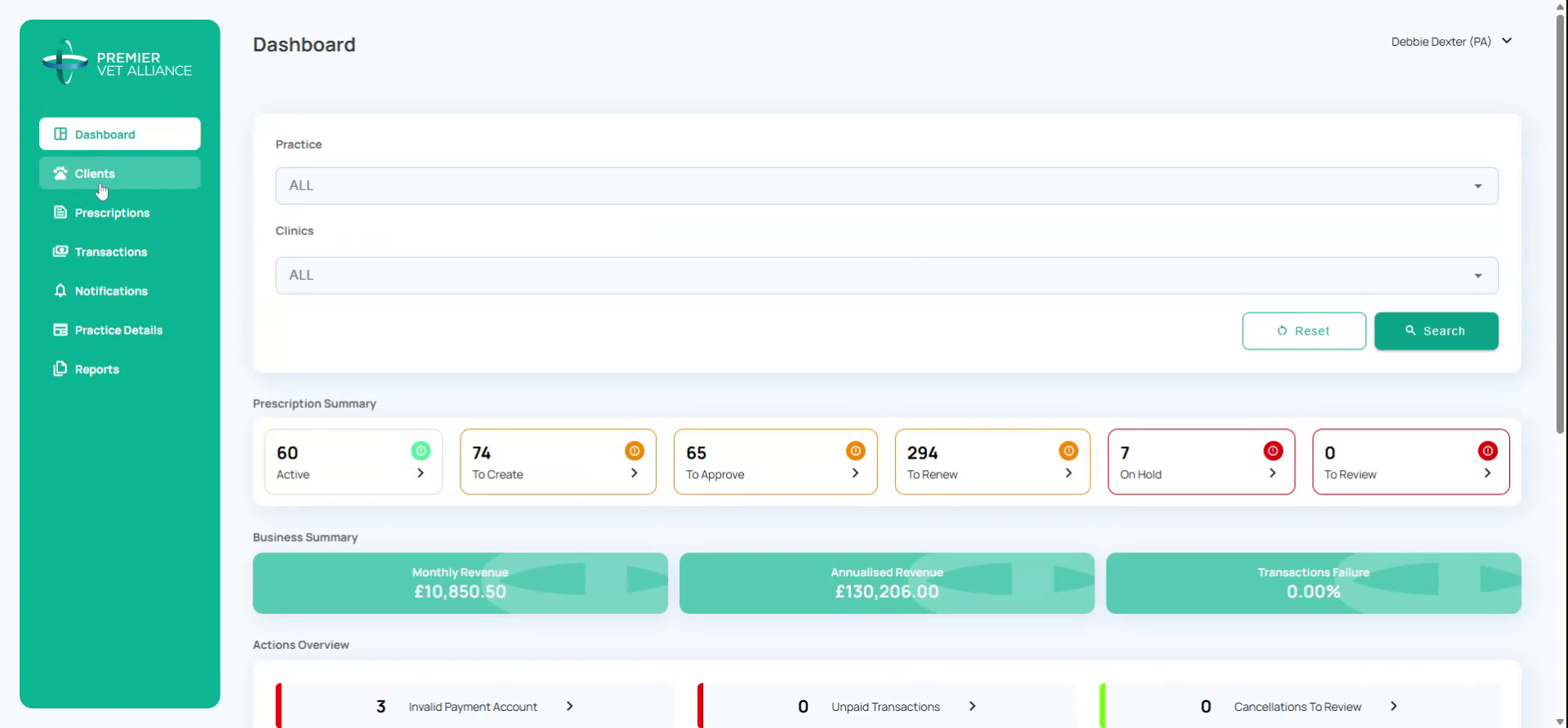Click the Dashboard grid icon in sidebar
This screenshot has height=728, width=1568.
pyautogui.click(x=60, y=134)
